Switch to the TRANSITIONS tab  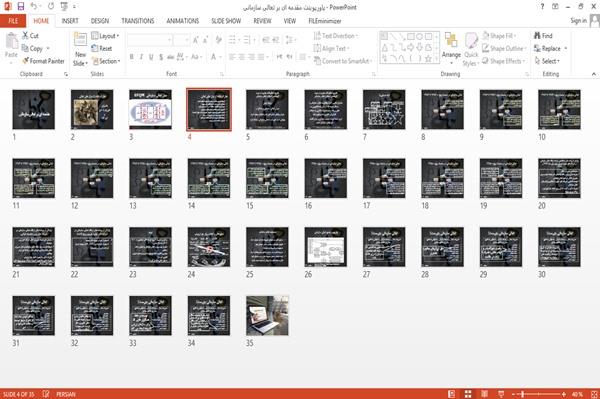pos(138,21)
